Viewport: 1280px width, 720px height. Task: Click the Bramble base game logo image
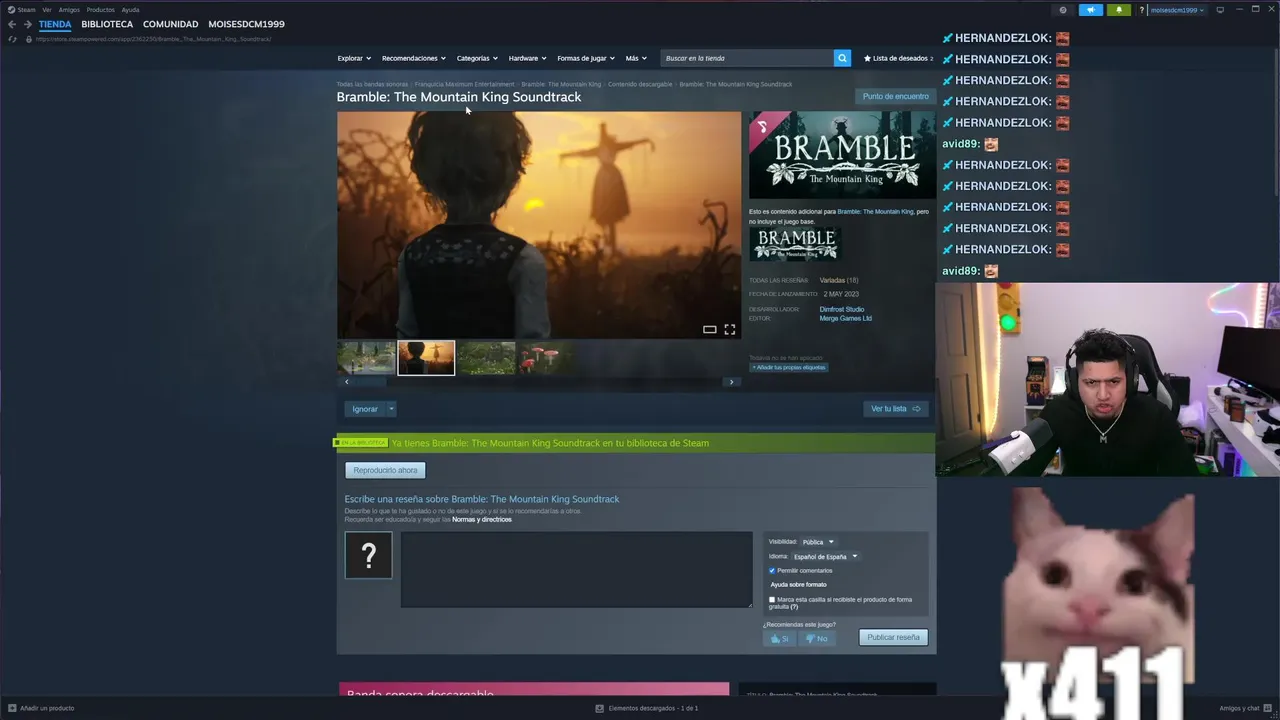pyautogui.click(x=795, y=244)
